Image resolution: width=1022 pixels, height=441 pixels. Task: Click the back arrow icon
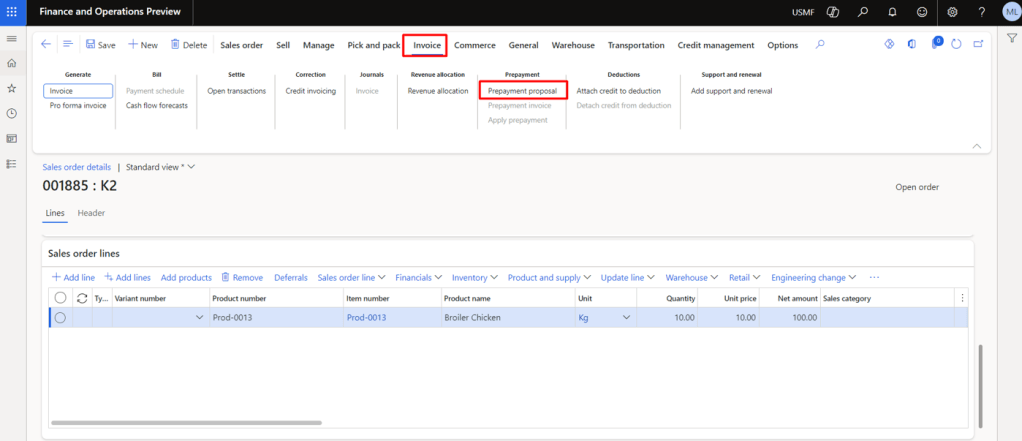(x=46, y=45)
